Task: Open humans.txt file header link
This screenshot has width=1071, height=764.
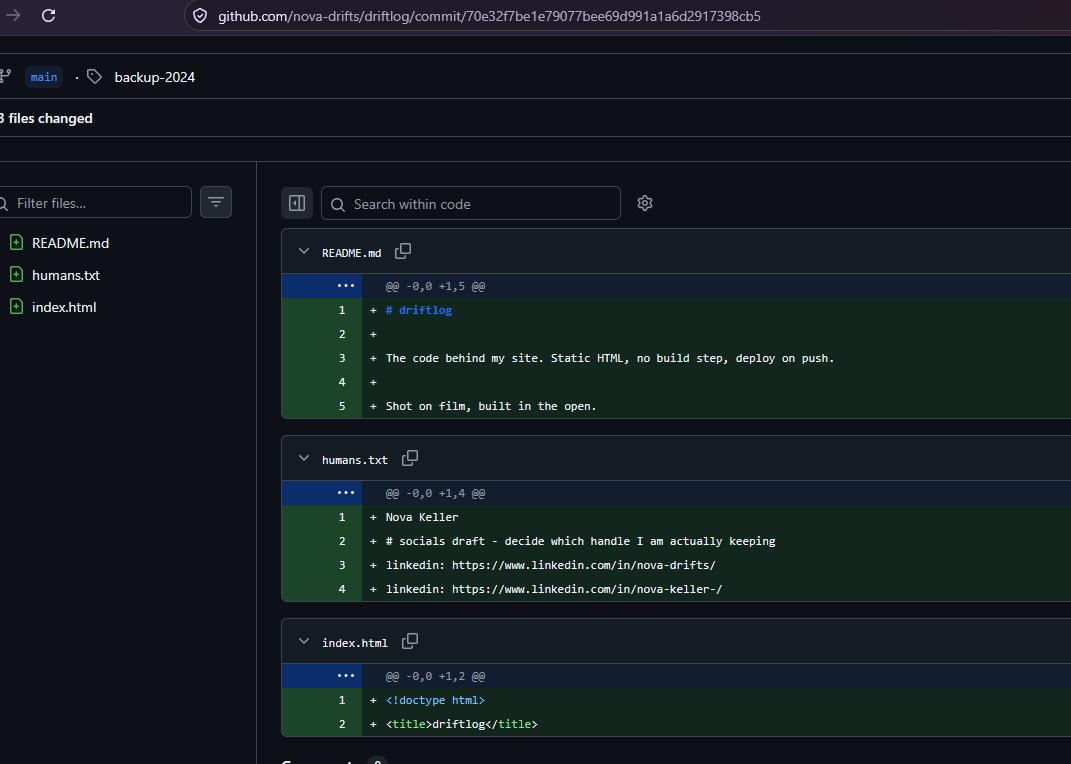Action: point(354,460)
